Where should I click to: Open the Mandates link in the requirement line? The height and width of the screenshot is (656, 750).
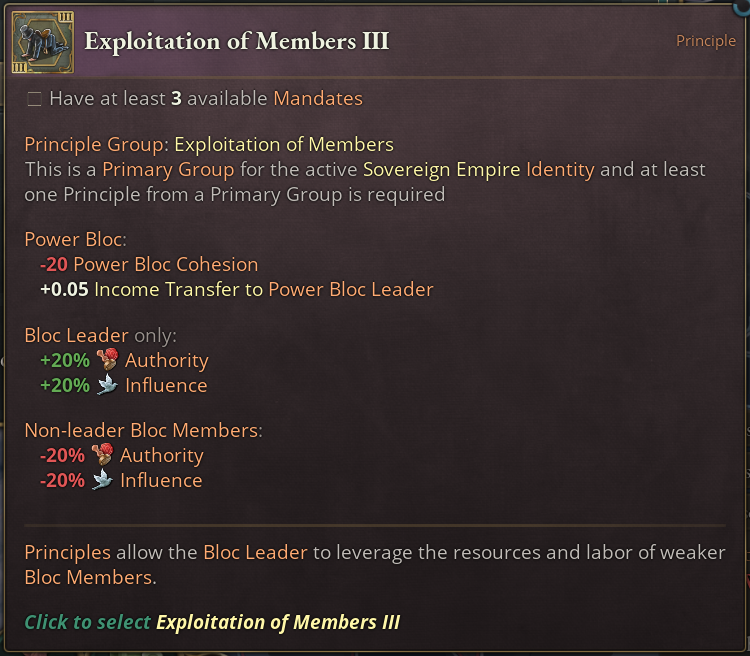pyautogui.click(x=318, y=99)
